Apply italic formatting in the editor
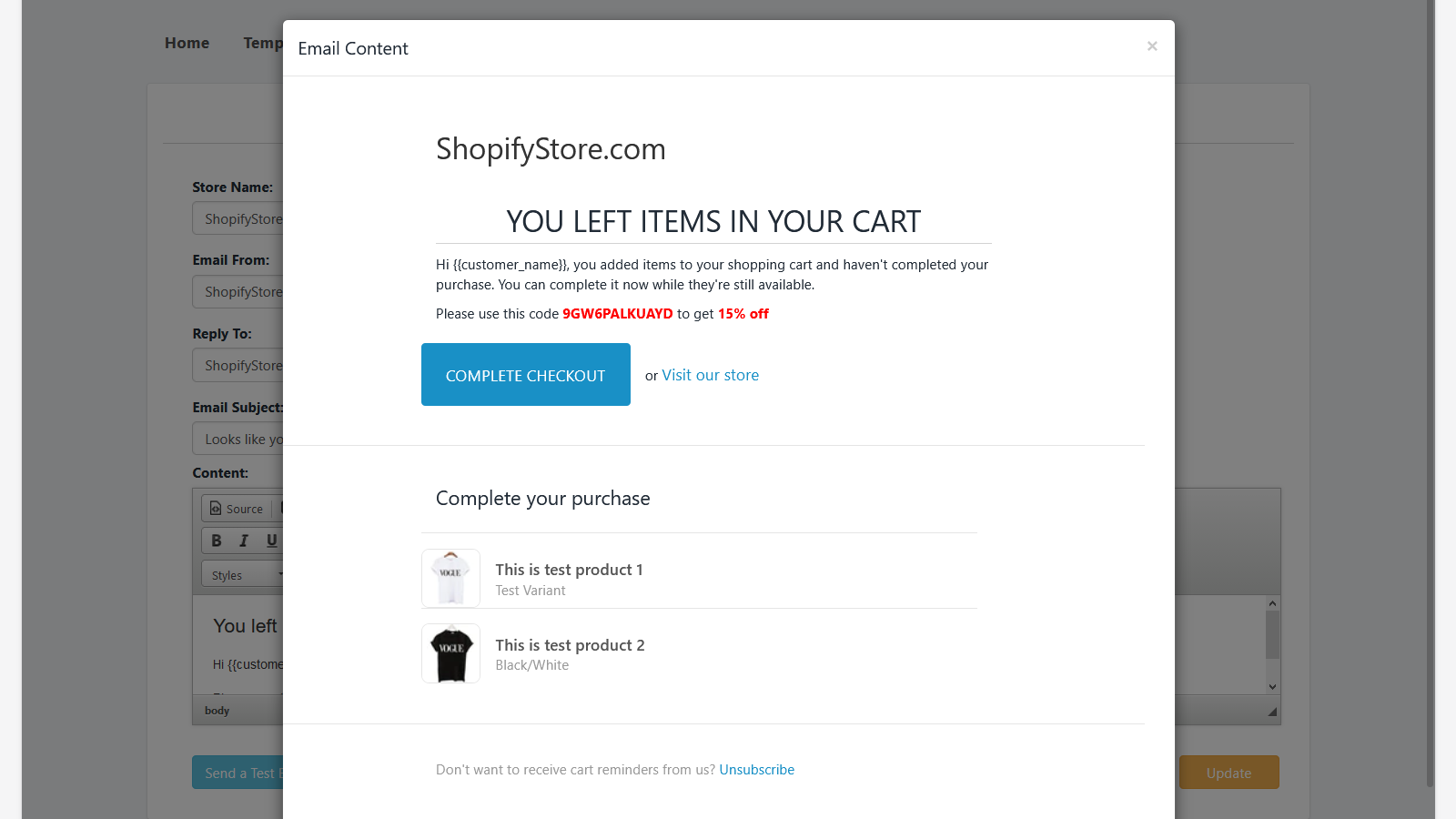The width and height of the screenshot is (1456, 819). pos(244,540)
